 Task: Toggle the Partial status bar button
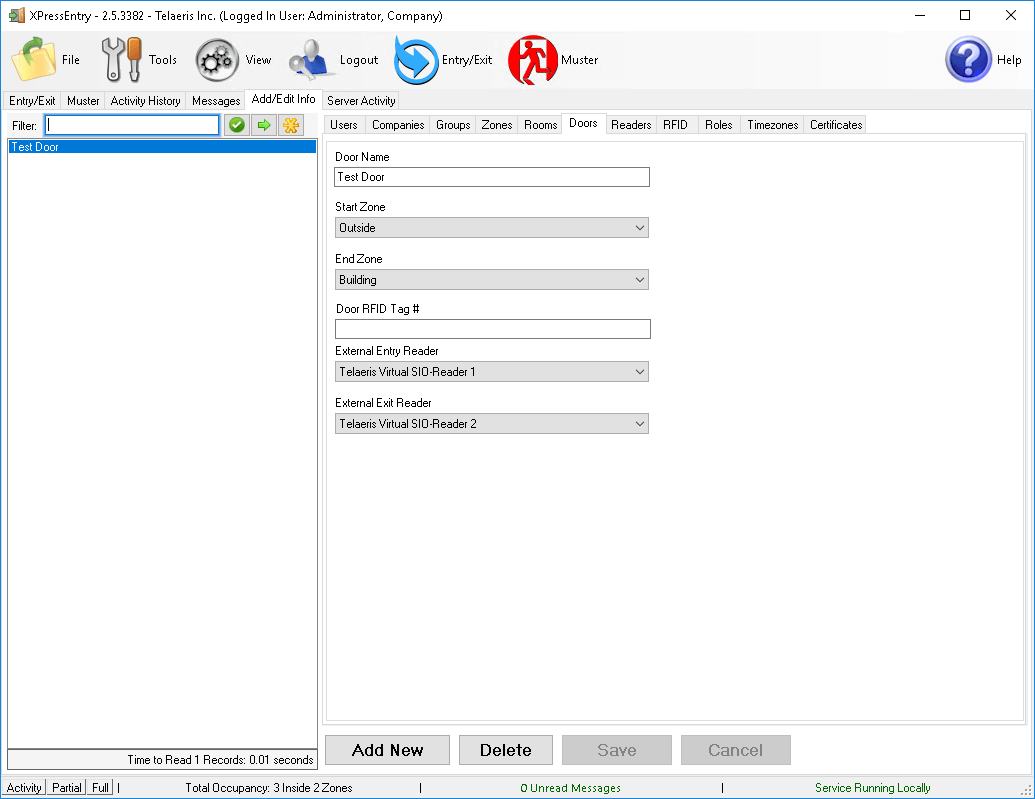[67, 788]
